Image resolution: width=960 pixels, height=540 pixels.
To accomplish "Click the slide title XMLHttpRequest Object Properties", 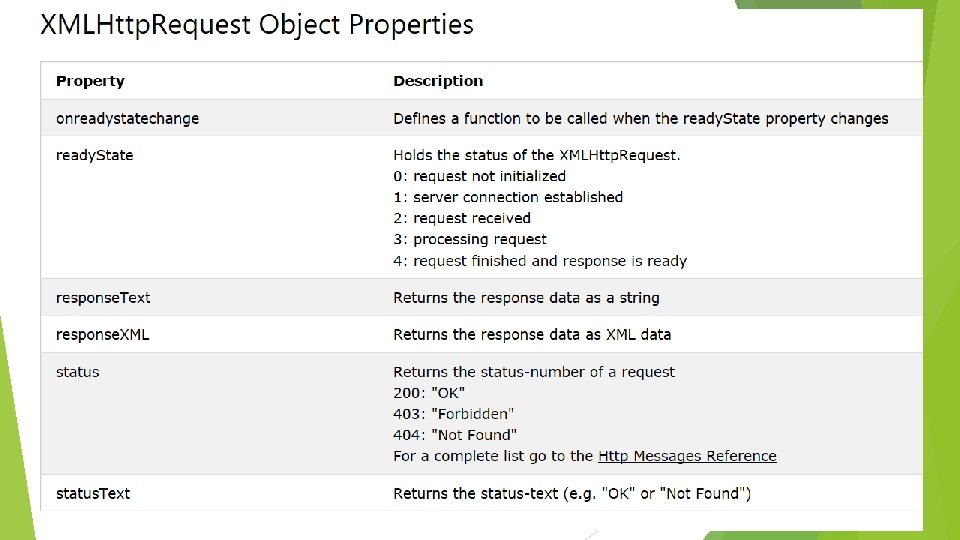I will [x=257, y=26].
